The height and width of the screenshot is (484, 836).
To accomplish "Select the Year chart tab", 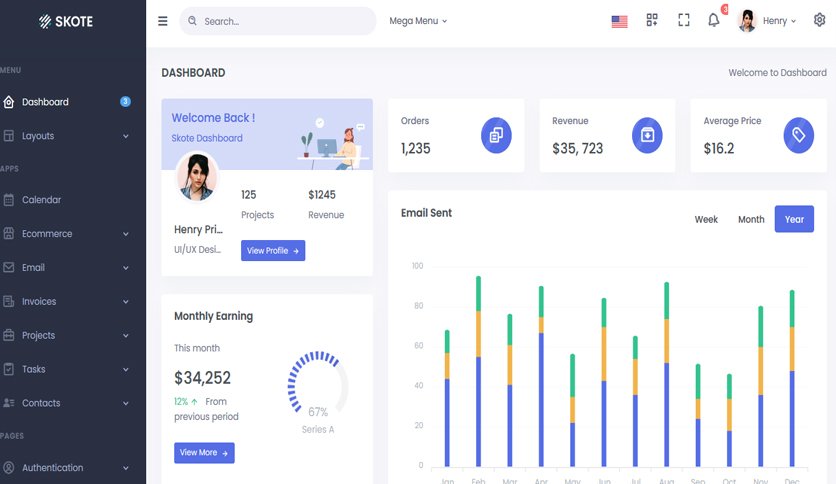I will coord(794,219).
